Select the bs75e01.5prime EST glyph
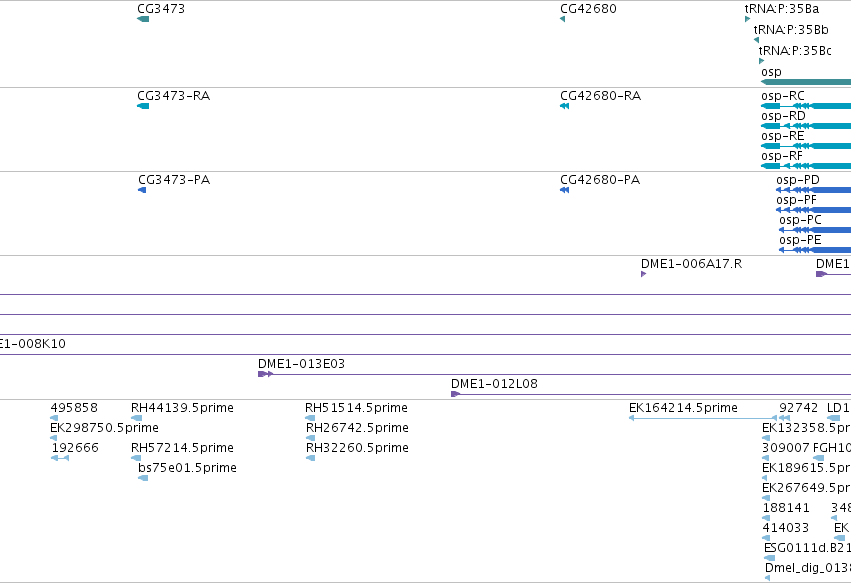 [143, 478]
